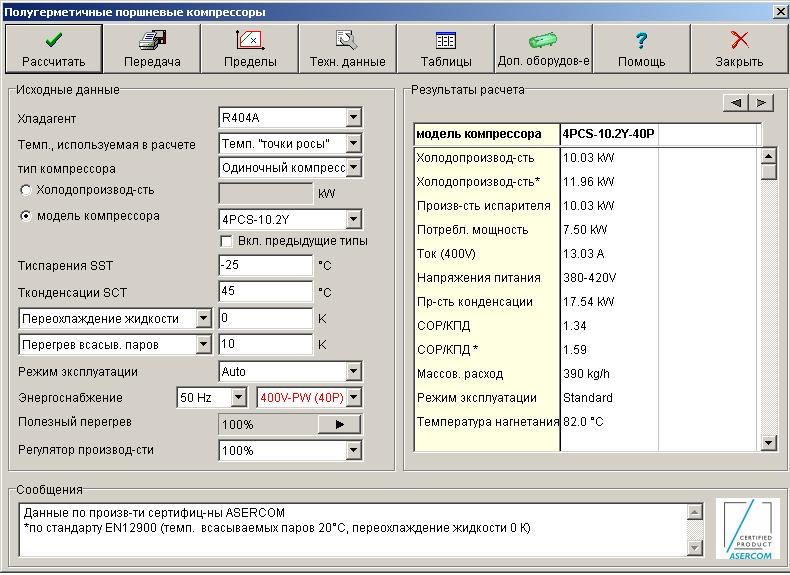Screen dimensions: 790x575
Task: Click Пр-сть конденсации row label
Action: [x=475, y=302]
